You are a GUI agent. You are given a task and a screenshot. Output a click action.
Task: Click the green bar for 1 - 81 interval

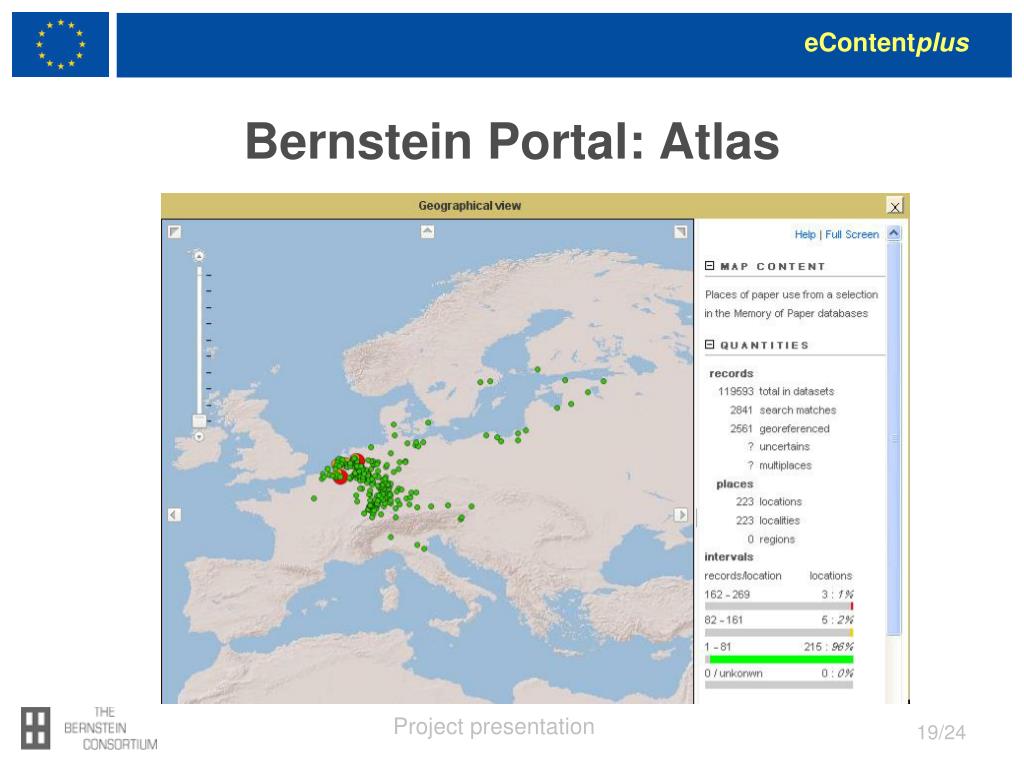tap(781, 660)
